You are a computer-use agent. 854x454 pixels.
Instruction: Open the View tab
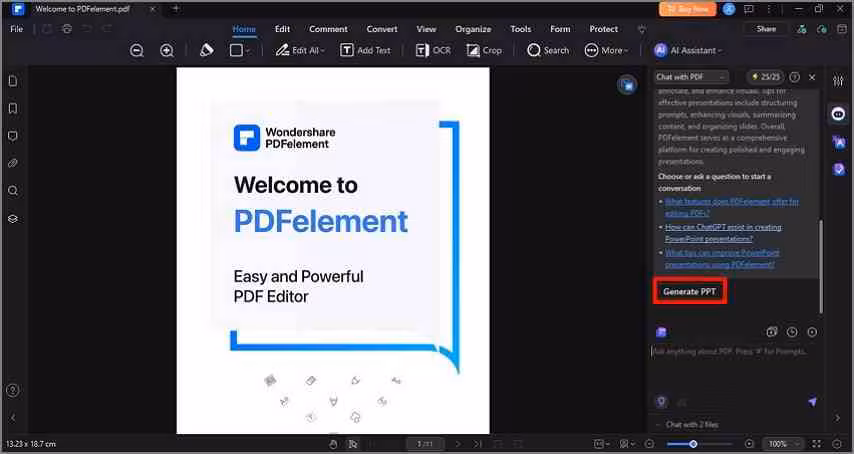point(426,29)
